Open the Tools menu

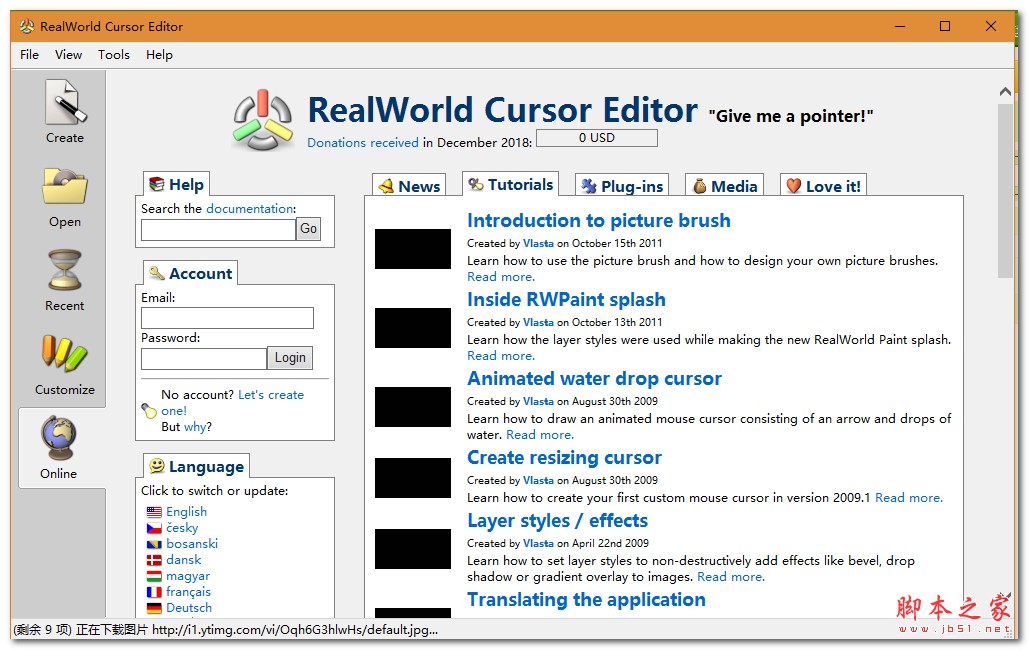coord(114,55)
